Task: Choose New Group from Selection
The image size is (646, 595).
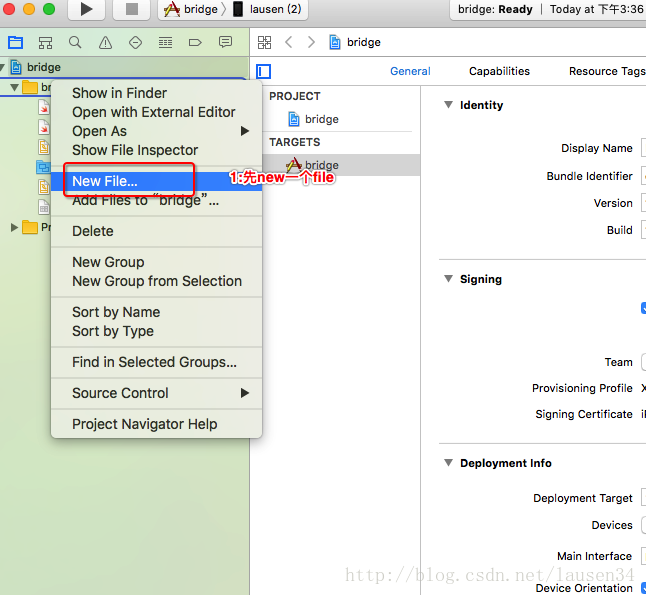Action: pyautogui.click(x=157, y=281)
